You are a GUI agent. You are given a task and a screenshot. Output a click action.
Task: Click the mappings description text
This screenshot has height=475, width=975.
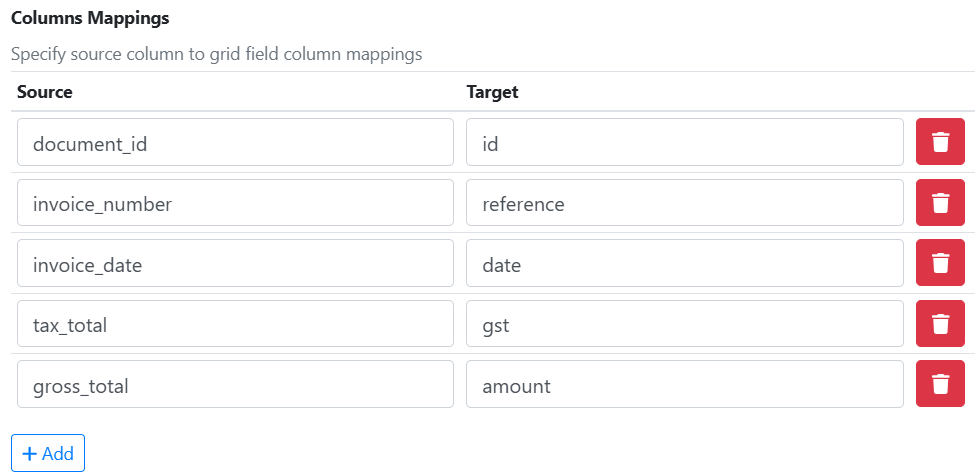tap(216, 54)
